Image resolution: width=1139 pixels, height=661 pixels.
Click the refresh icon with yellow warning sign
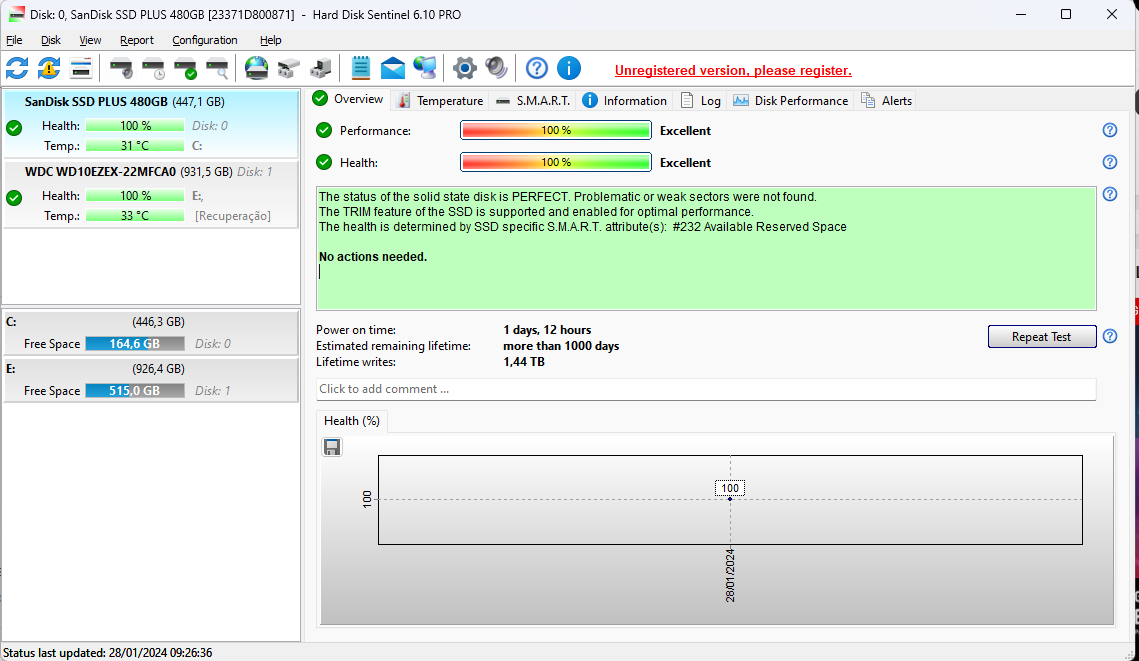coord(49,68)
